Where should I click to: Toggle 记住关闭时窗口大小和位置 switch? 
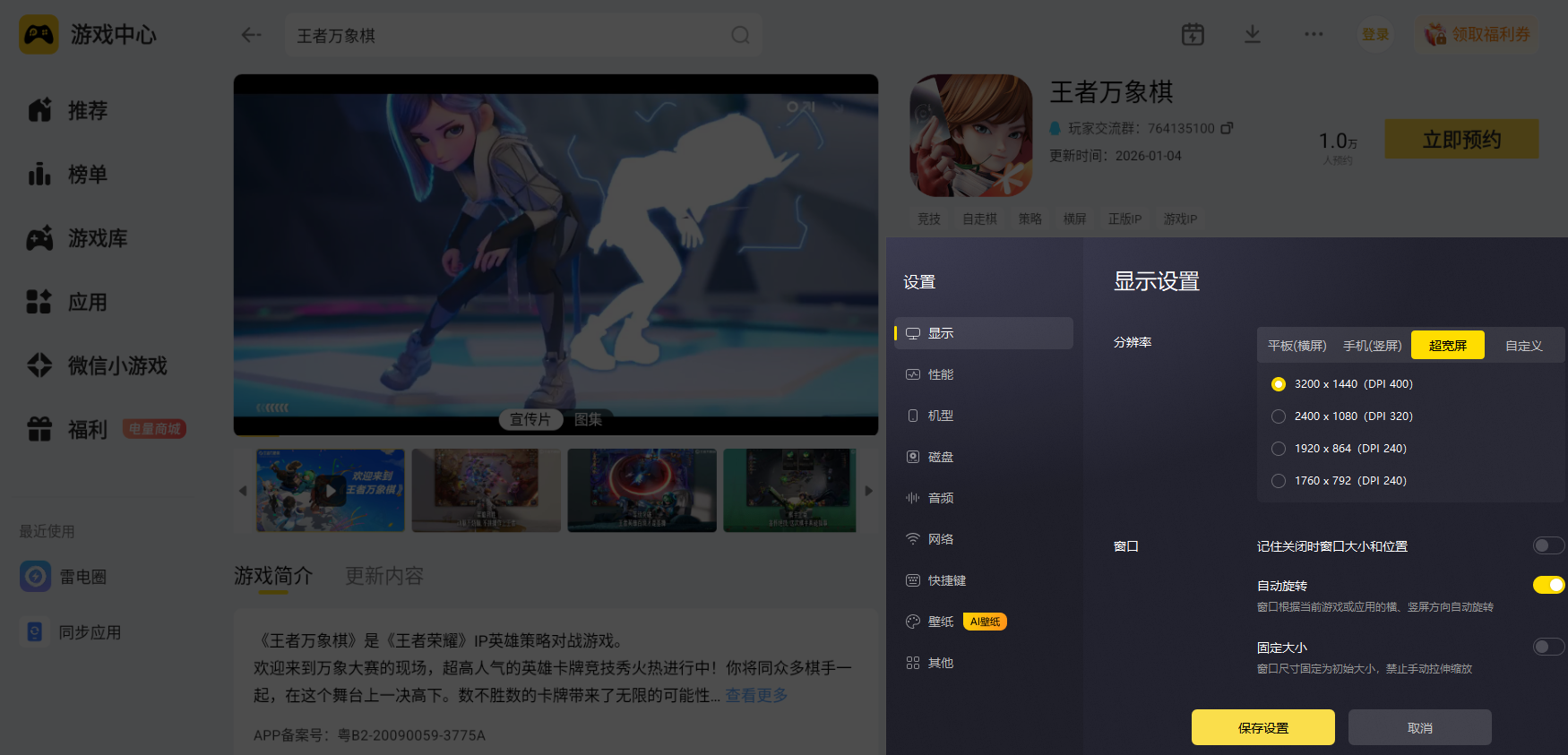click(x=1548, y=545)
